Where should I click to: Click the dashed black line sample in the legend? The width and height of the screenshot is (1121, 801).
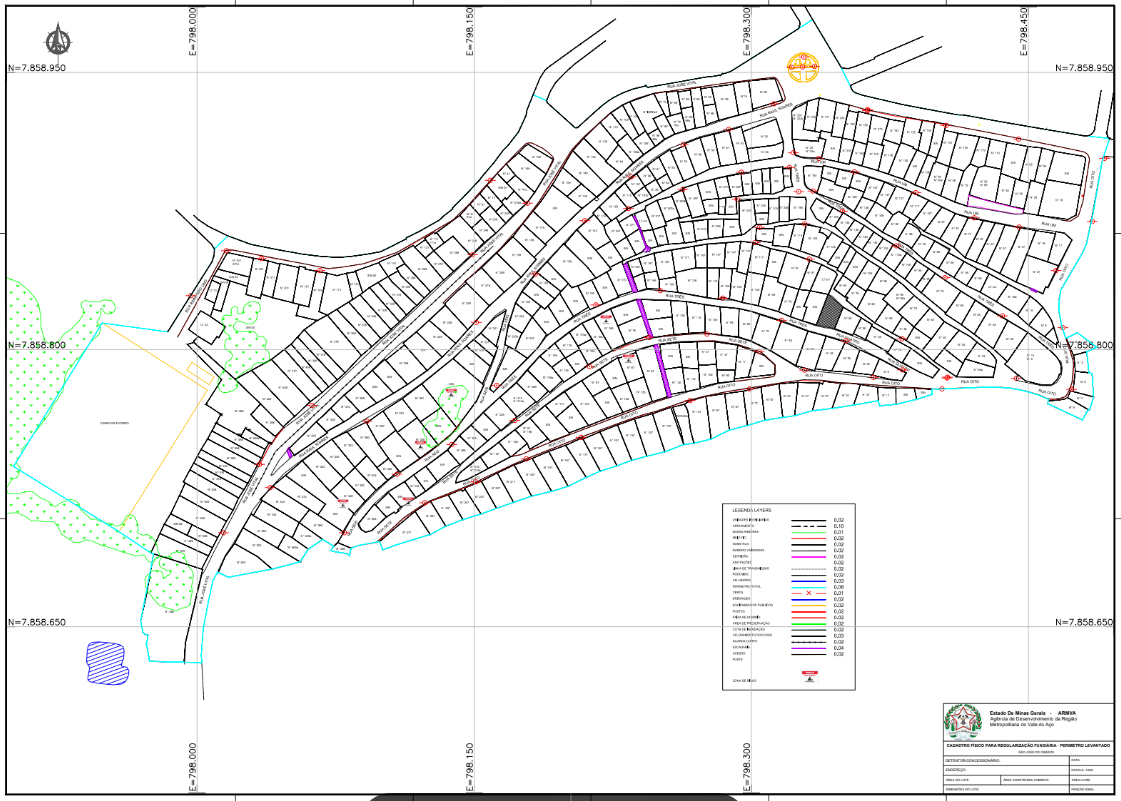[809, 526]
